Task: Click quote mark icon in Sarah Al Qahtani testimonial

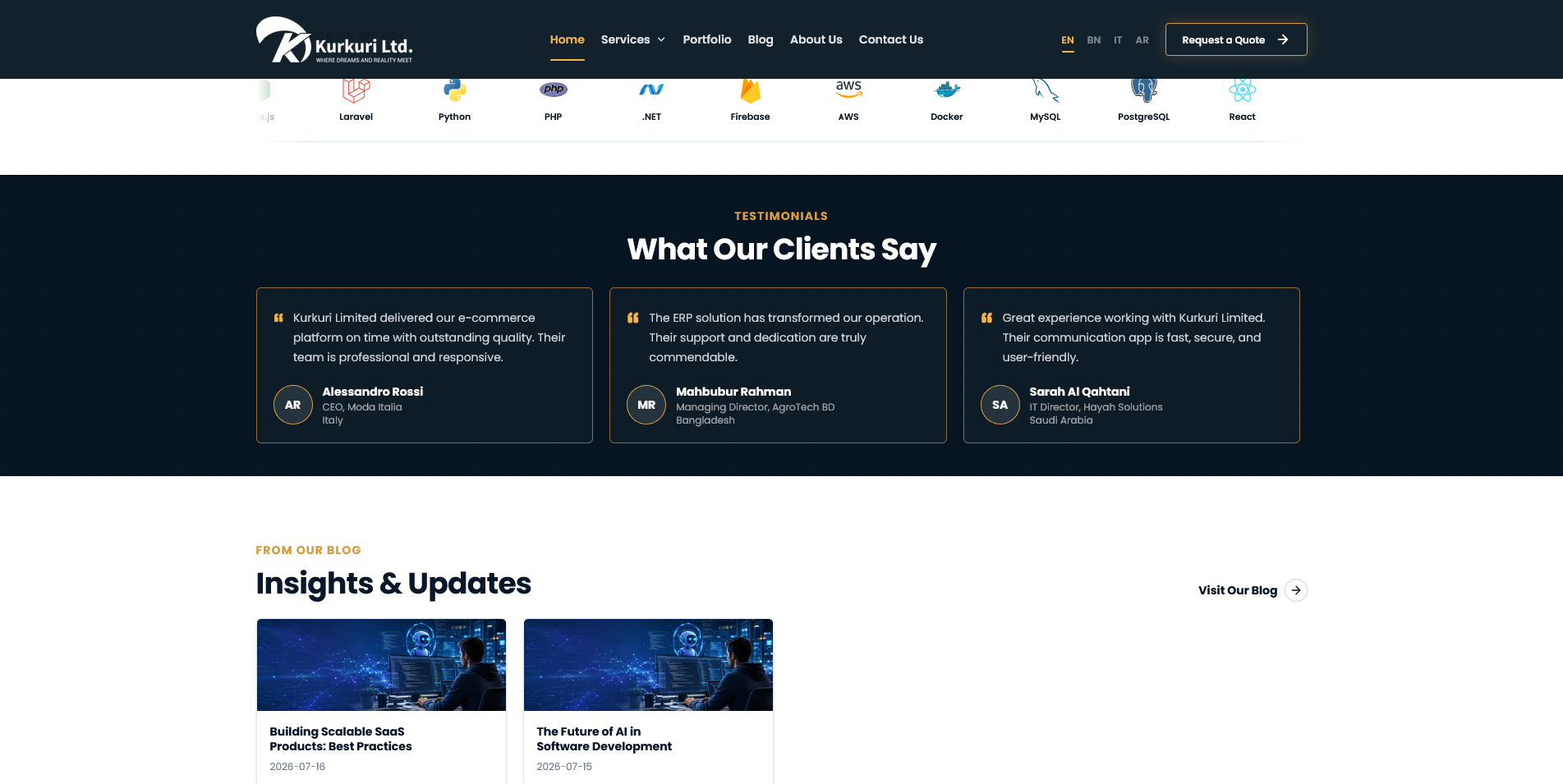Action: (x=986, y=318)
